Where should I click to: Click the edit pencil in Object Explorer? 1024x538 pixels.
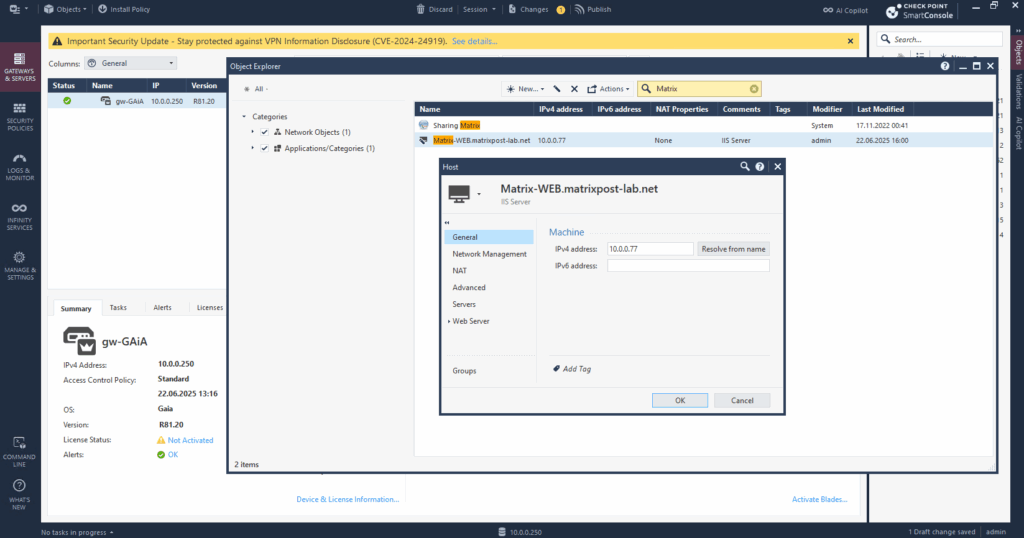coord(557,89)
